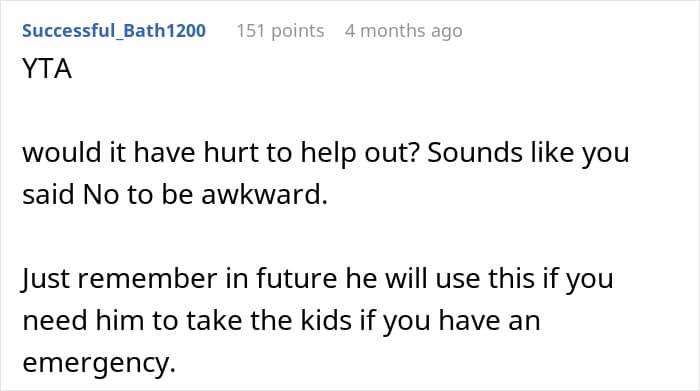
Task: Click the YTA verdict text
Action: pos(47,69)
